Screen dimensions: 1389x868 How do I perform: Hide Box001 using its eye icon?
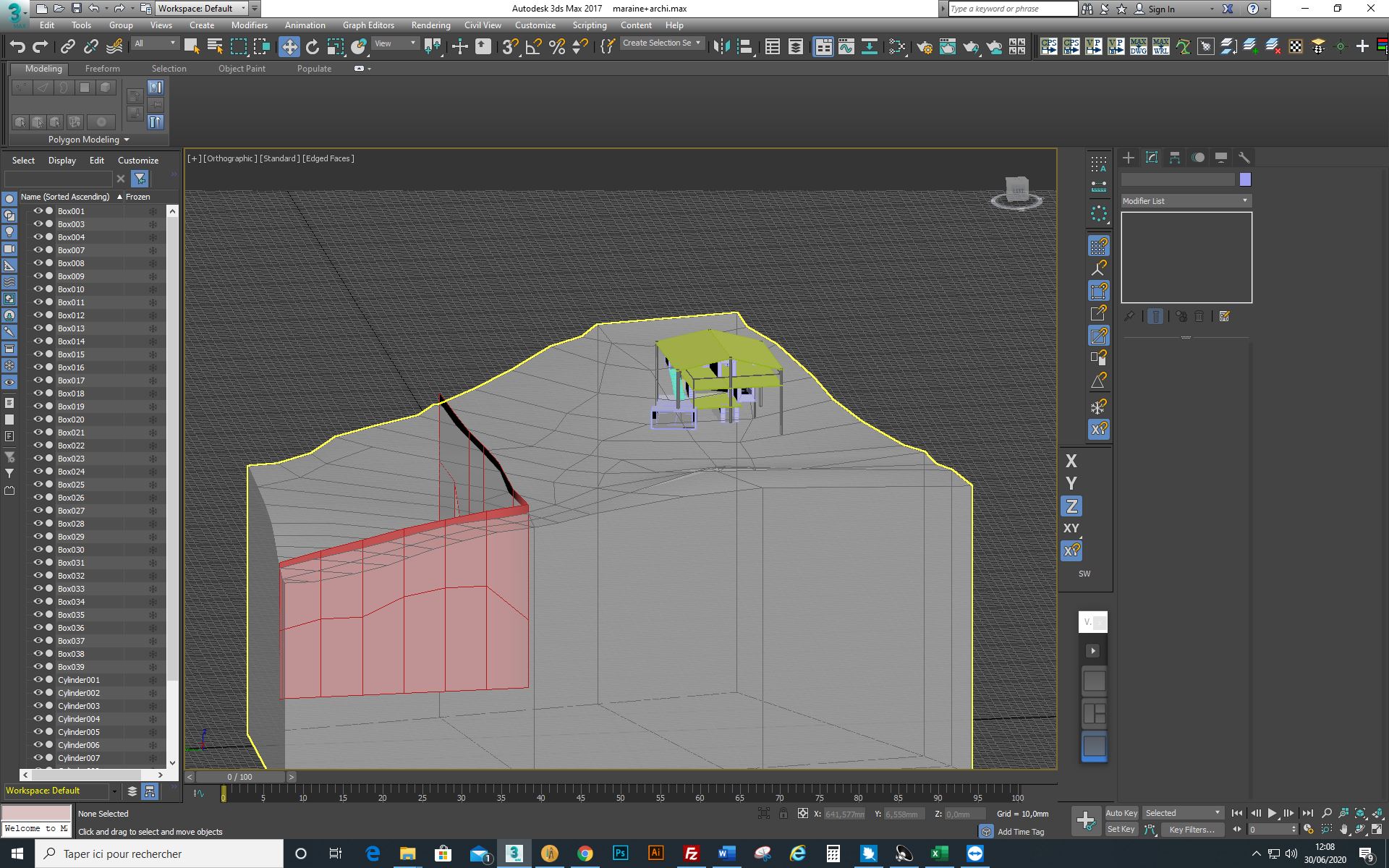pyautogui.click(x=38, y=211)
